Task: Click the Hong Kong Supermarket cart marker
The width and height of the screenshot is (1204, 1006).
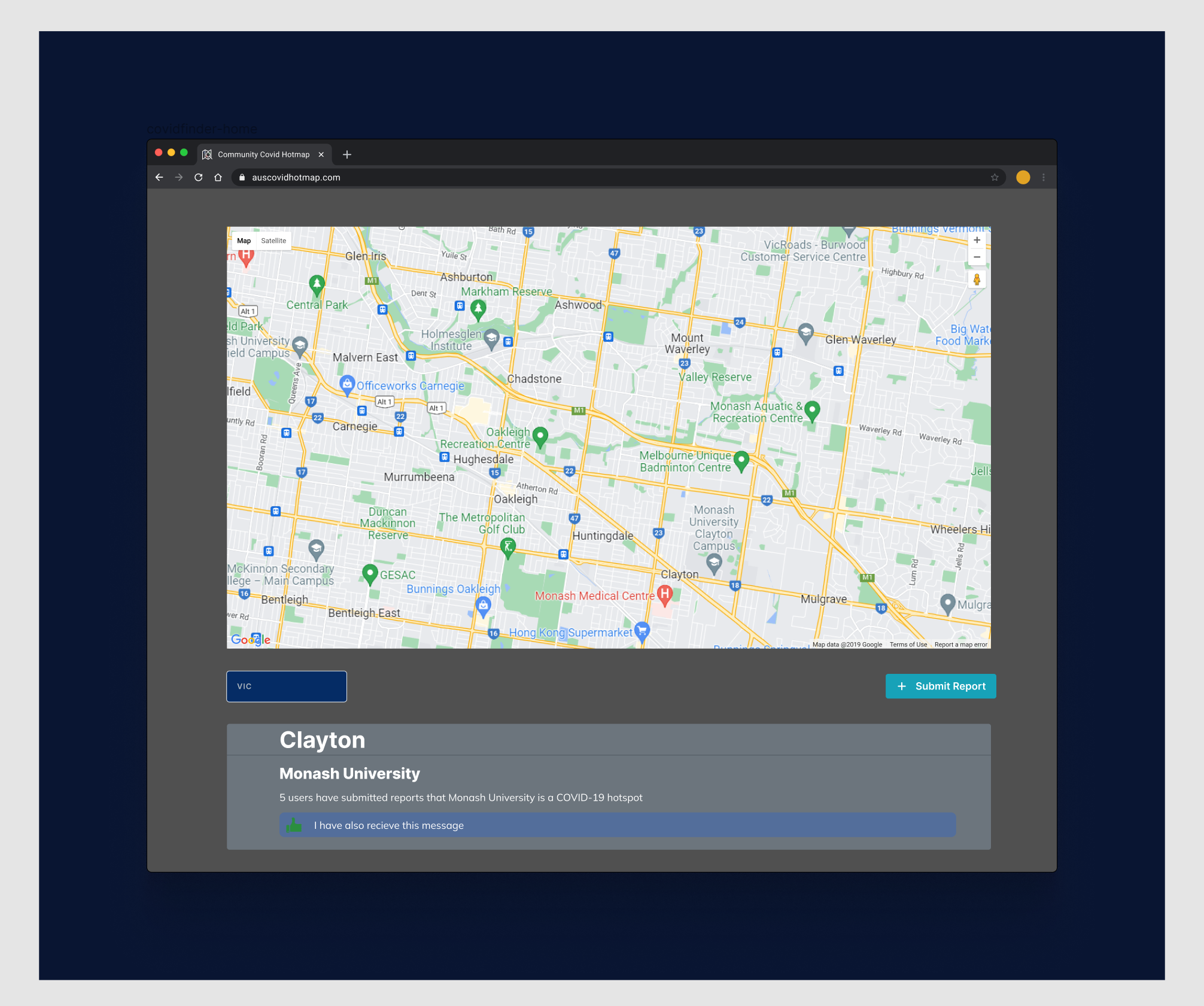Action: click(x=642, y=630)
